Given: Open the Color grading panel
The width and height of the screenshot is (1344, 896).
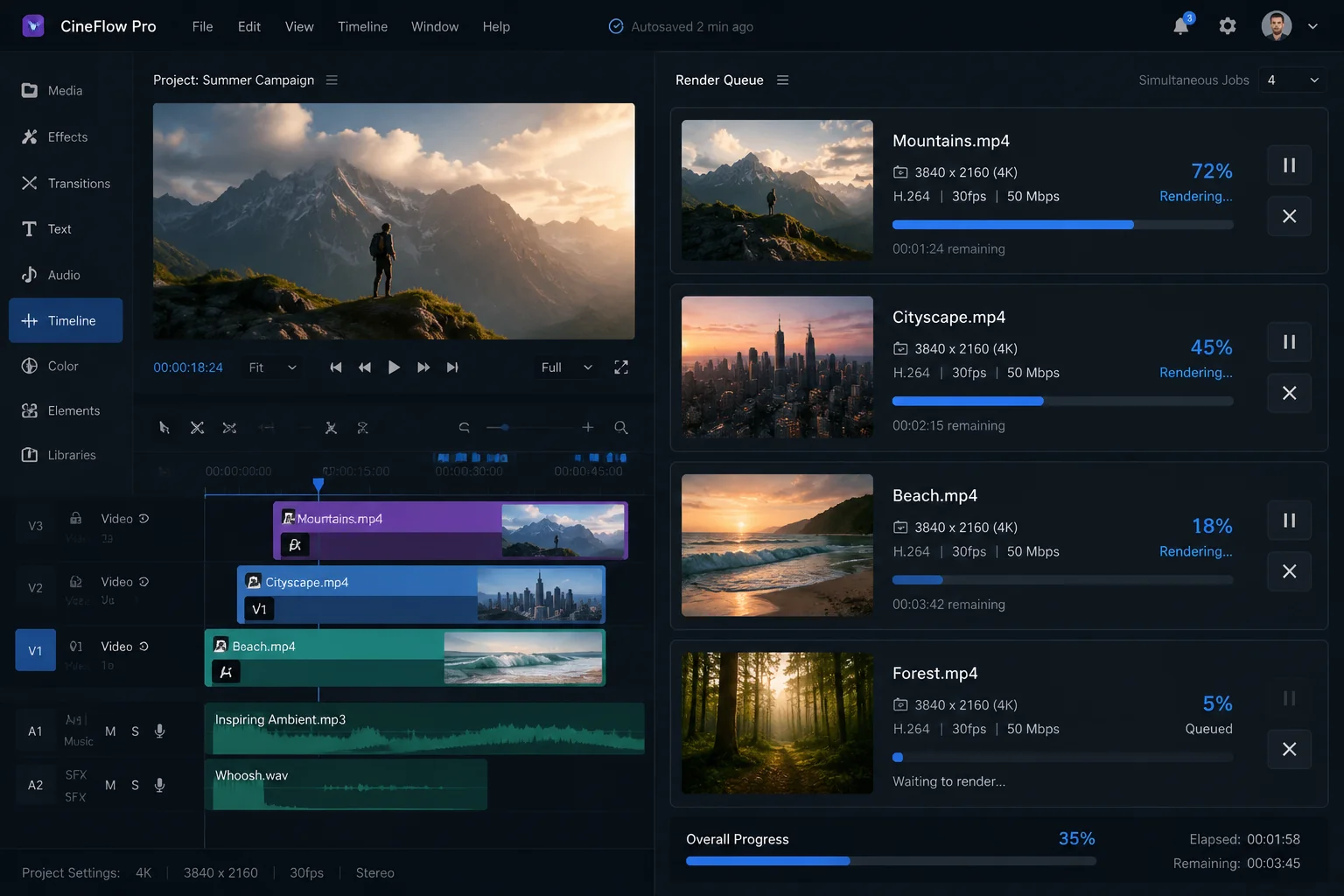Looking at the screenshot, I should [50, 366].
